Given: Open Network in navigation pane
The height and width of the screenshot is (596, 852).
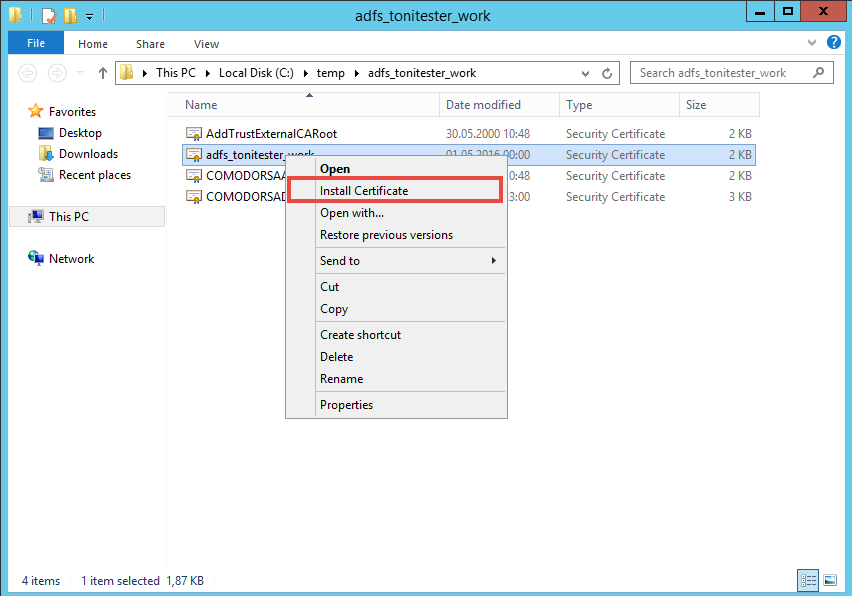Looking at the screenshot, I should tap(71, 258).
